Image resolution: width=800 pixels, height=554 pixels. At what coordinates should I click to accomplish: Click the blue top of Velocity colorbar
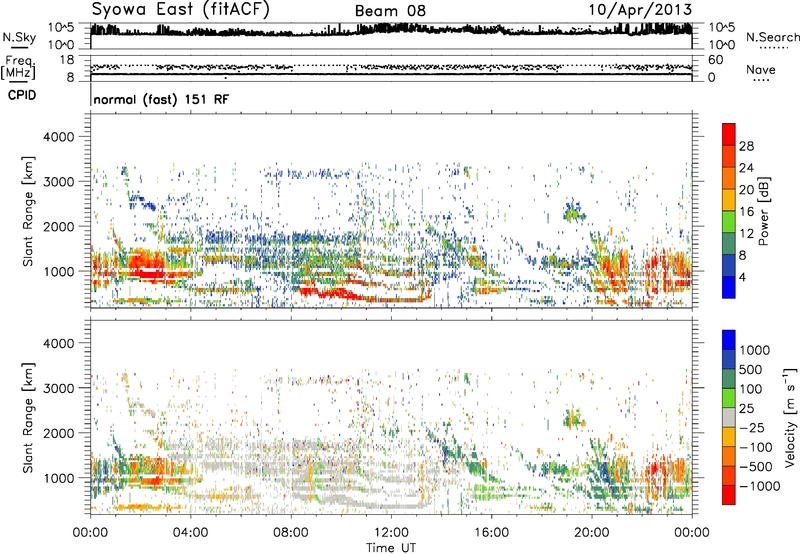729,340
